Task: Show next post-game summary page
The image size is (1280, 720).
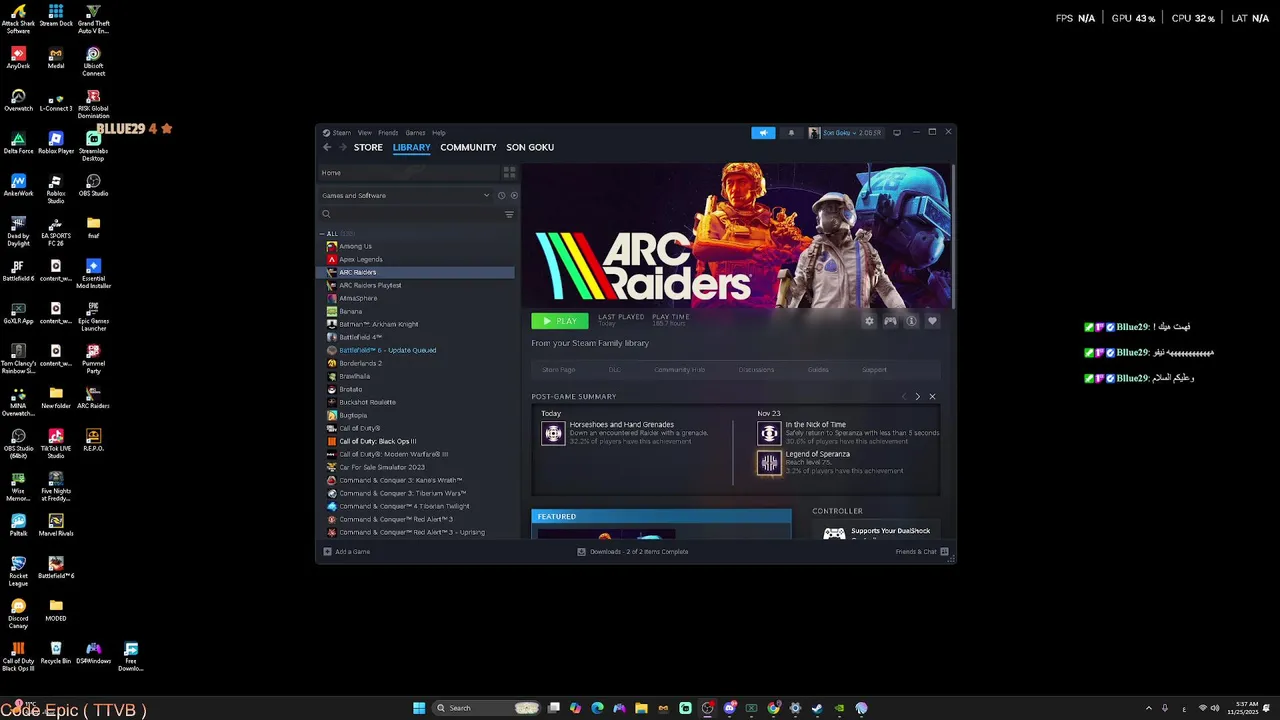Action: pyautogui.click(x=917, y=397)
